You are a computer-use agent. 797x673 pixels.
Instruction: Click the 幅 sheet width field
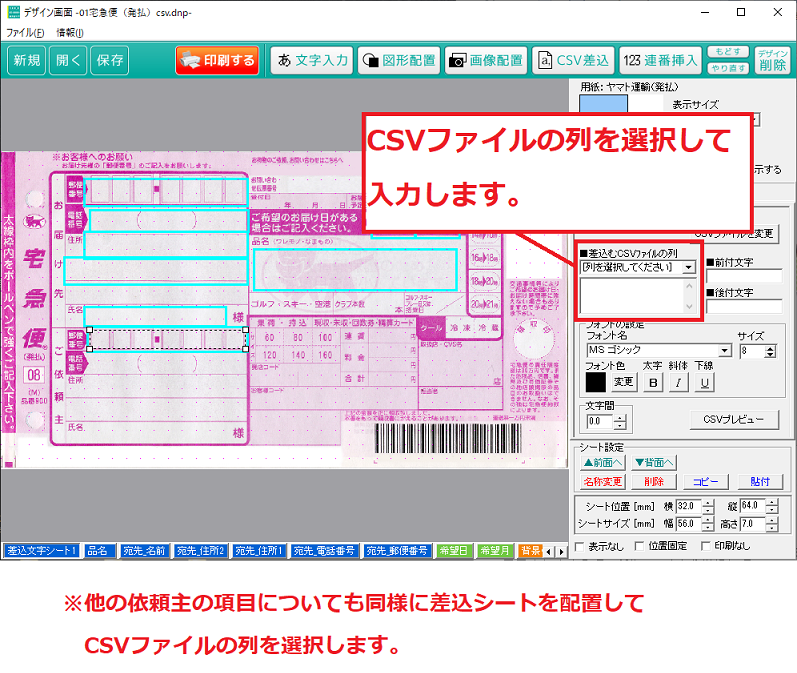coord(689,524)
